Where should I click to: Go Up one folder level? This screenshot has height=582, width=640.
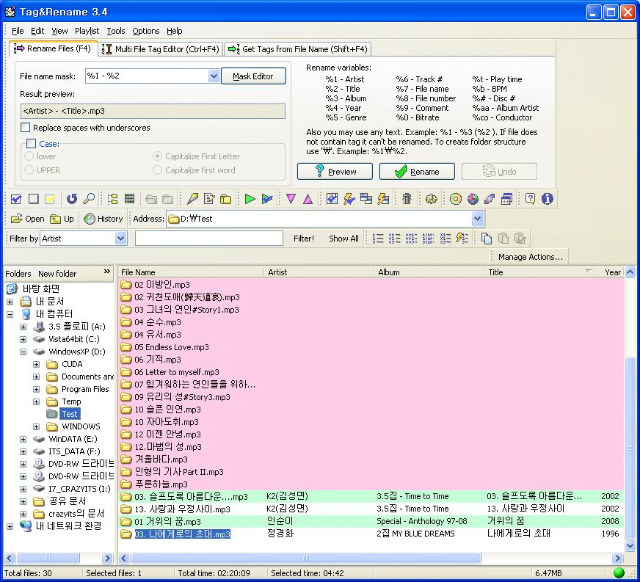click(62, 219)
